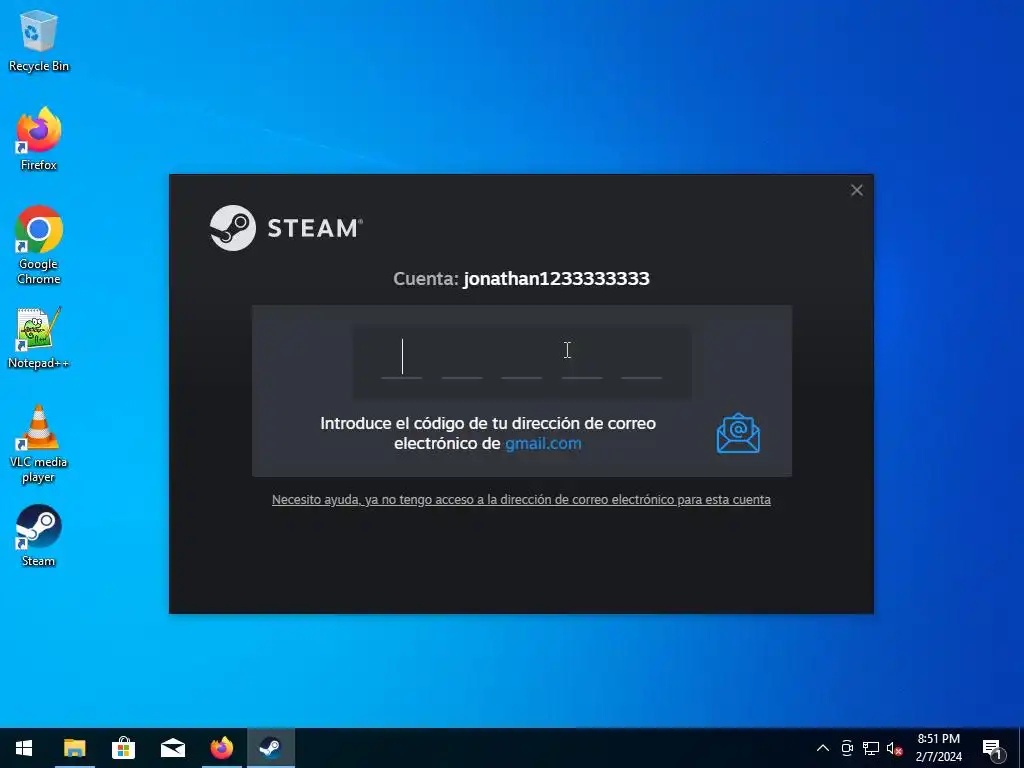Viewport: 1024px width, 768px height.
Task: Open the gmail.com link
Action: [543, 443]
